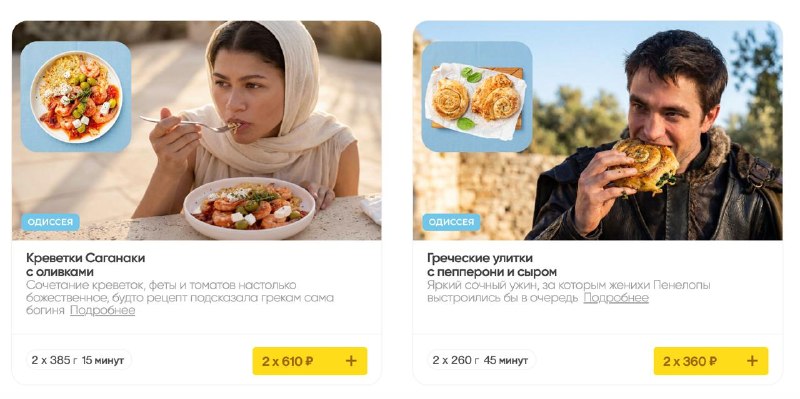Image resolution: width=800 pixels, height=399 pixels.
Task: Click ОДИССЕЯ badge on the snails card
Action: click(452, 222)
